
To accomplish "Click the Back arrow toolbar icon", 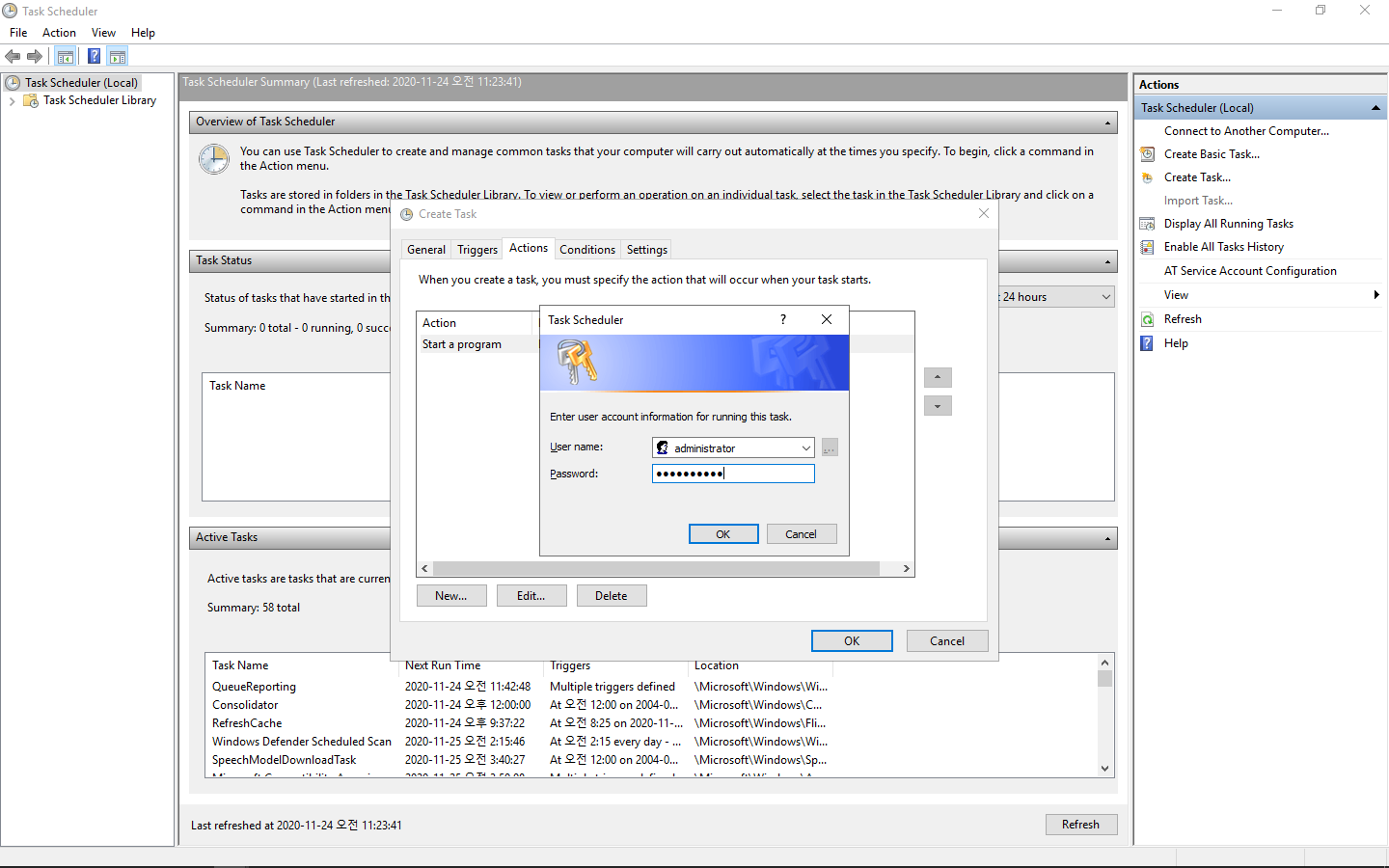I will click(13, 56).
